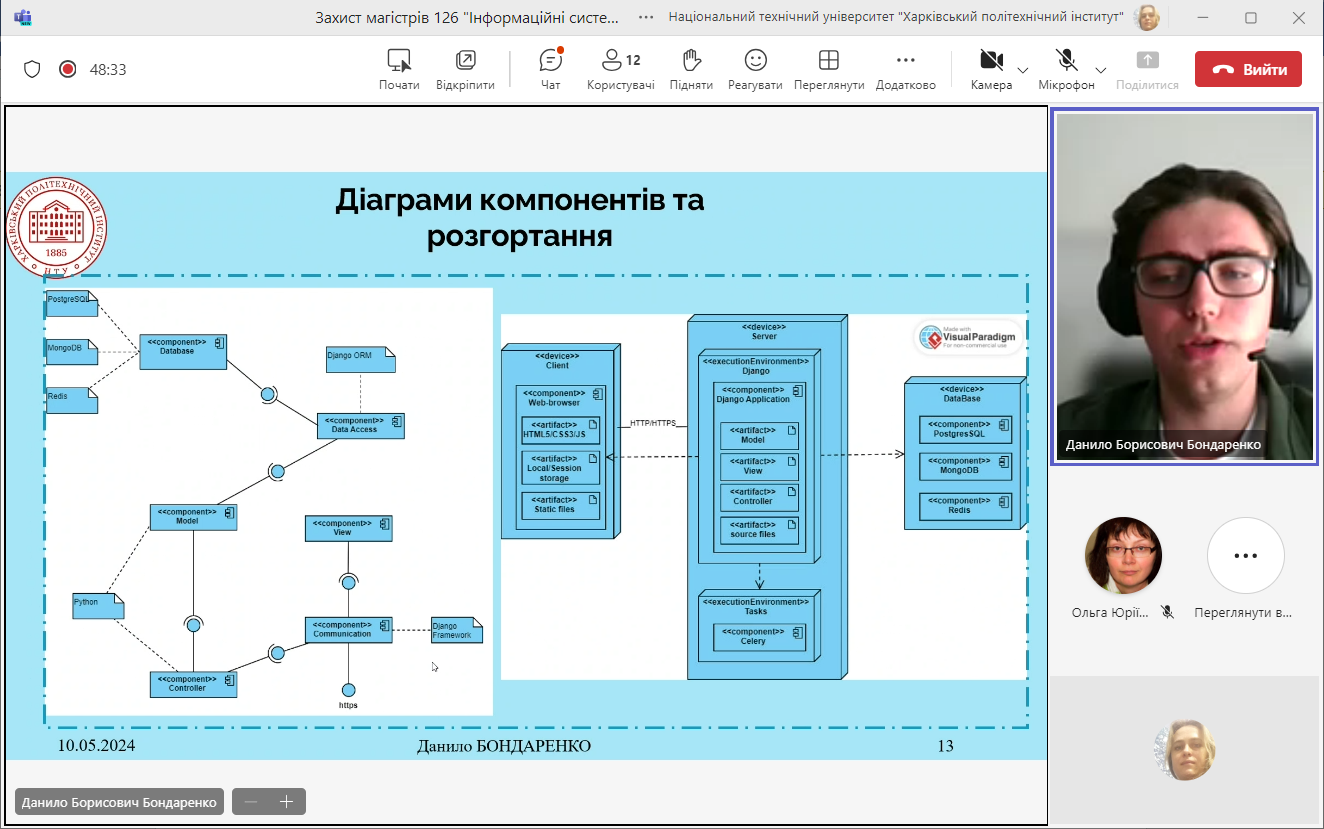1324x829 pixels.
Task: Expand the camera options dropdown arrow
Action: 1022,70
